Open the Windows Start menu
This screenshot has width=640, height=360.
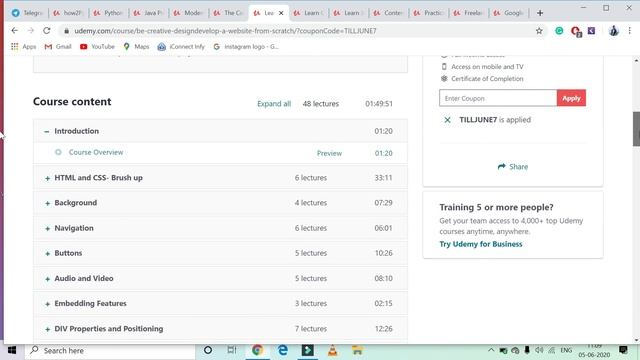tap(12, 350)
